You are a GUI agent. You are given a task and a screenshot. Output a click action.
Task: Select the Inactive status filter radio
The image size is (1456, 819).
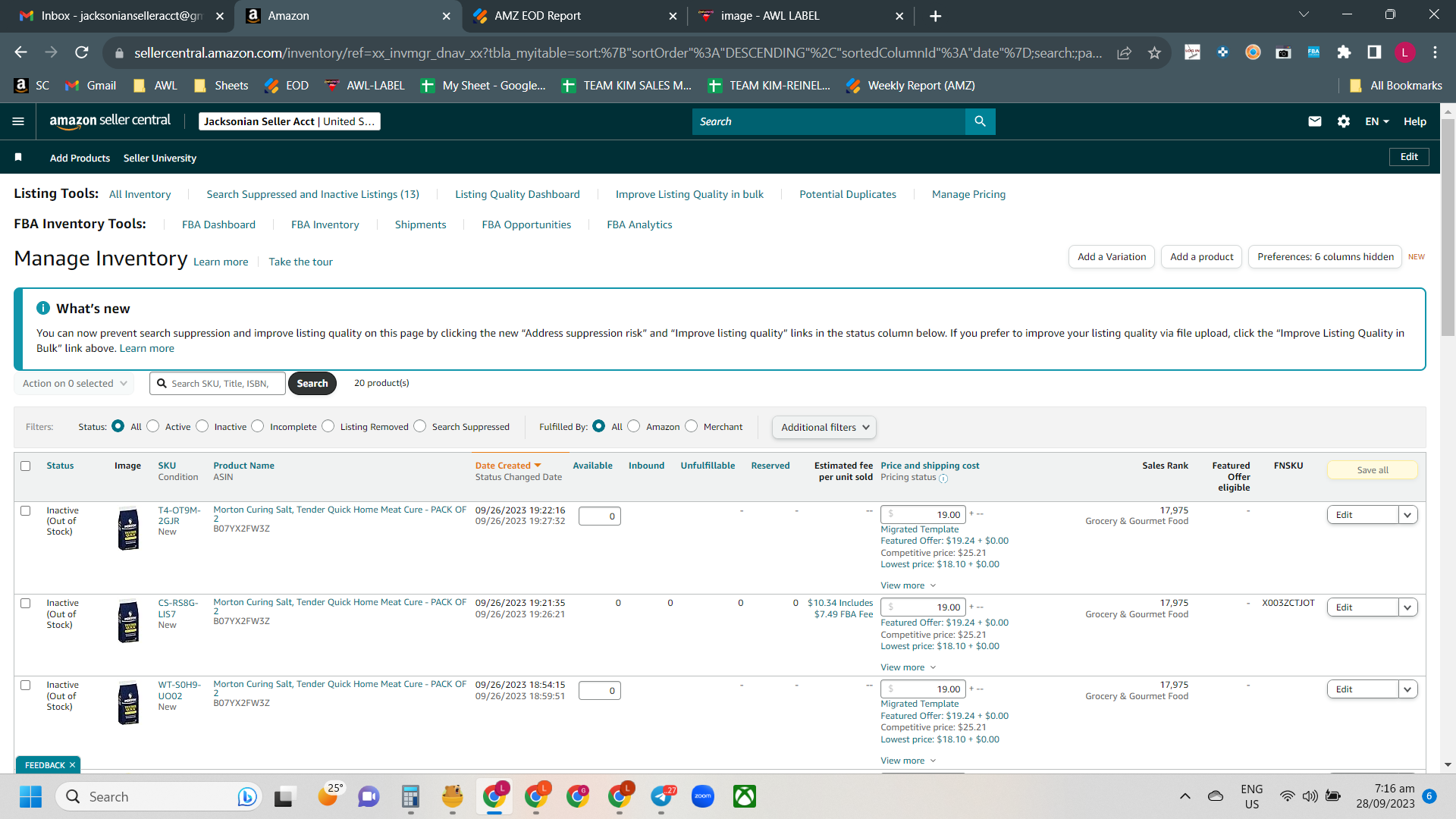[202, 426]
